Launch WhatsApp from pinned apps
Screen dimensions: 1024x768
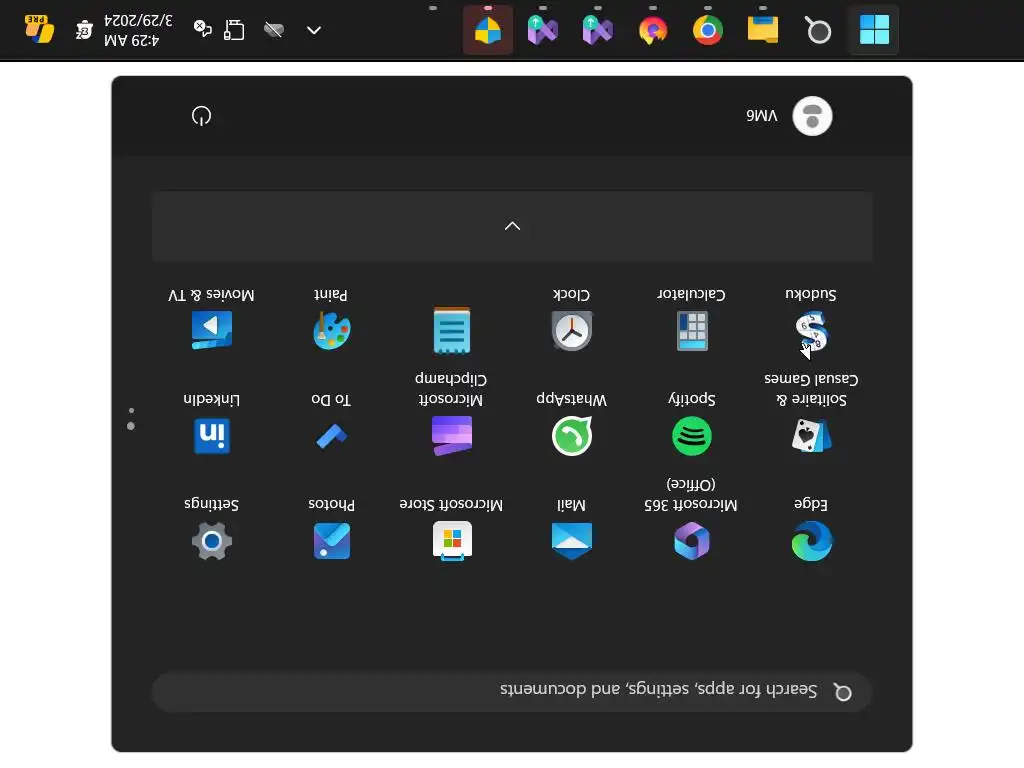tap(571, 436)
